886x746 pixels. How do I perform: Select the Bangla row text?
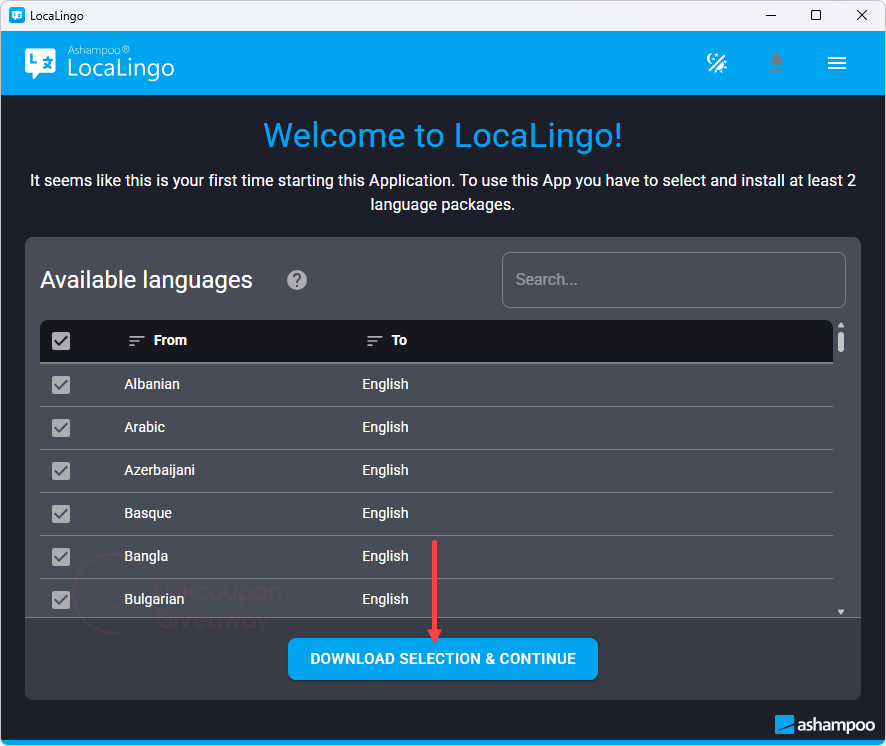[x=146, y=556]
